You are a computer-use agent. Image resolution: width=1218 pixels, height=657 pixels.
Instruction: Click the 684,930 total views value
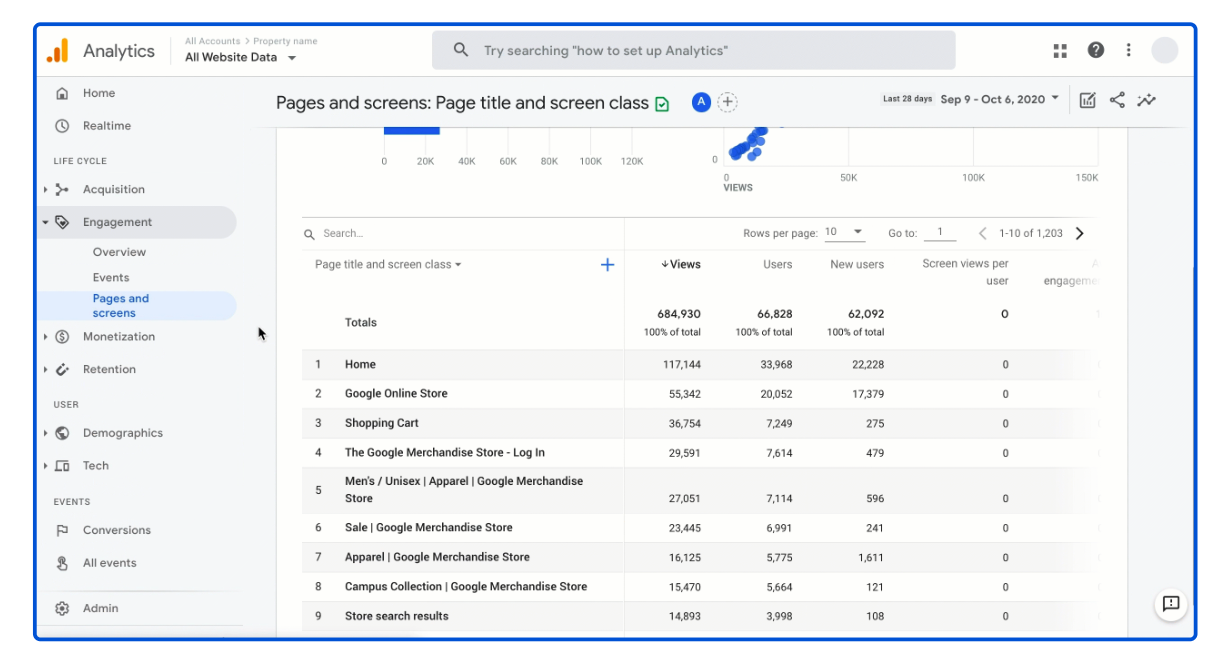click(x=679, y=314)
